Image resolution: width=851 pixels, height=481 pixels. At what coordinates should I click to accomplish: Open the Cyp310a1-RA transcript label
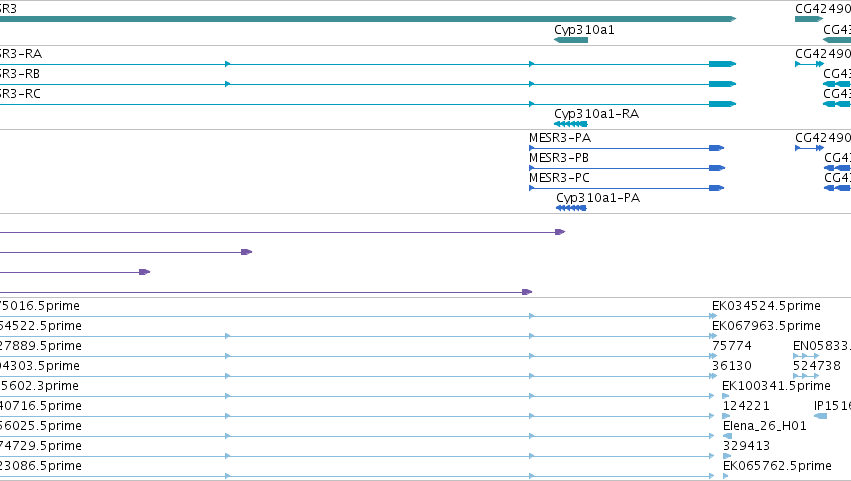tap(596, 114)
